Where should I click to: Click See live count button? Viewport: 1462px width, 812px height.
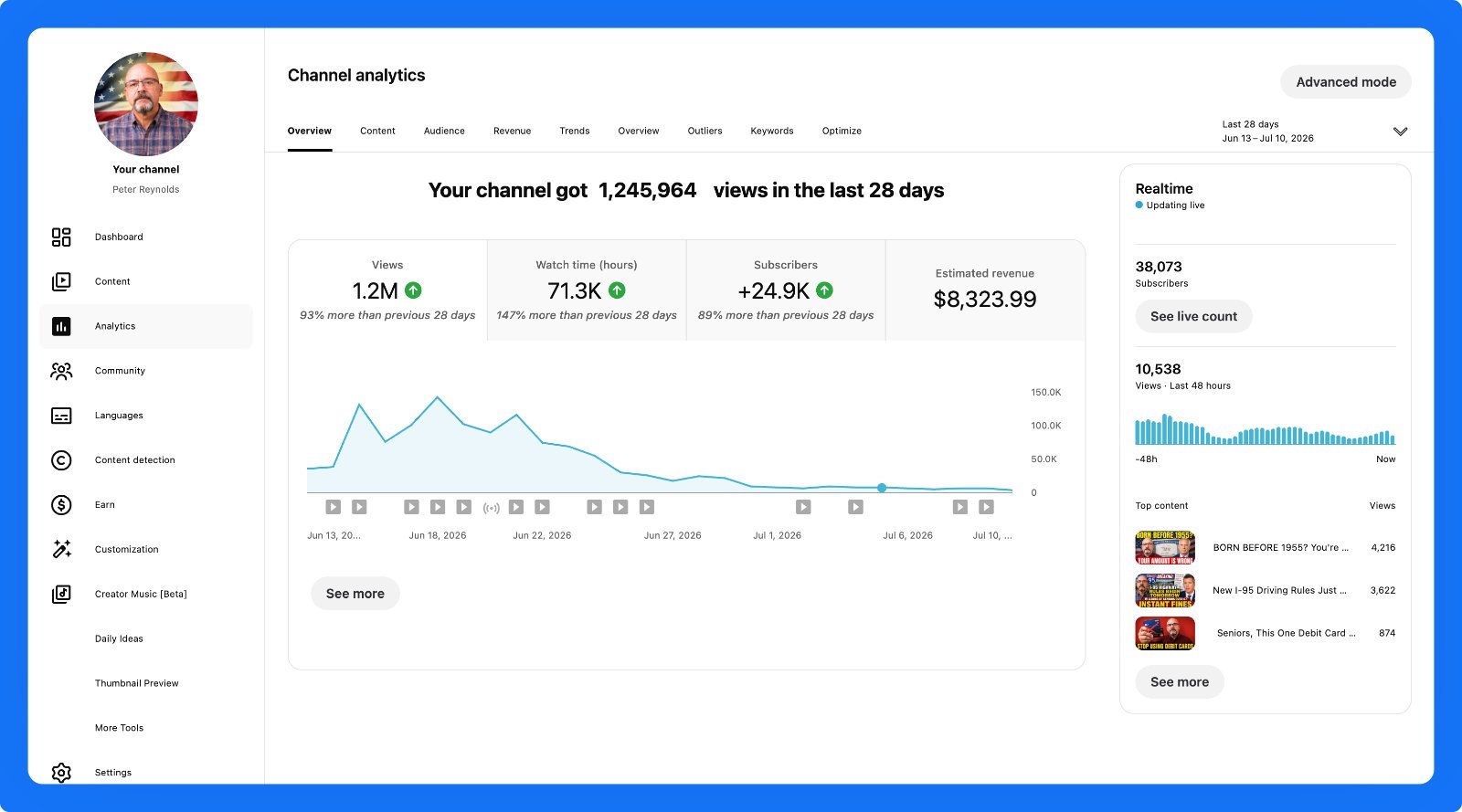tap(1193, 316)
